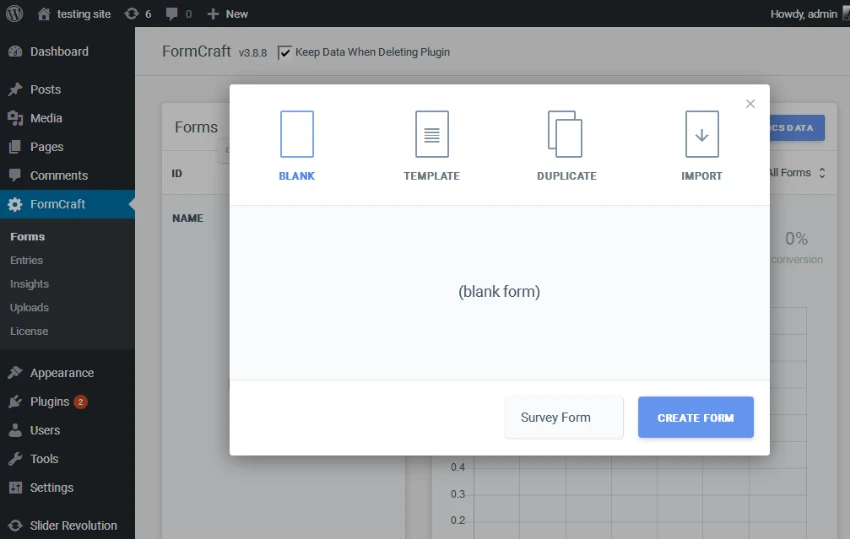Image resolution: width=850 pixels, height=539 pixels.
Task: Choose the Template form icon
Action: pyautogui.click(x=432, y=134)
